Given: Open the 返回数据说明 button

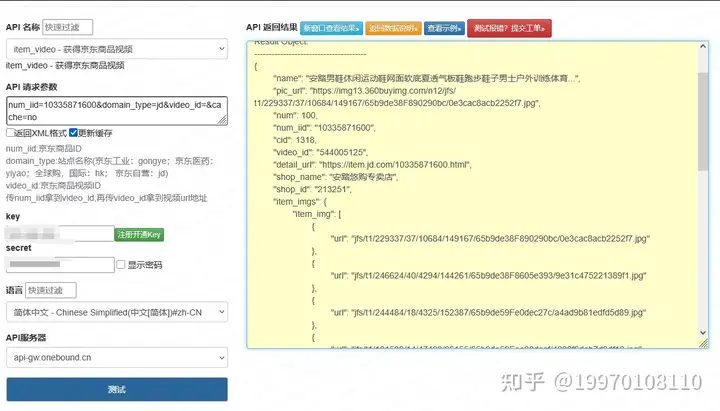Looking at the screenshot, I should (x=394, y=28).
